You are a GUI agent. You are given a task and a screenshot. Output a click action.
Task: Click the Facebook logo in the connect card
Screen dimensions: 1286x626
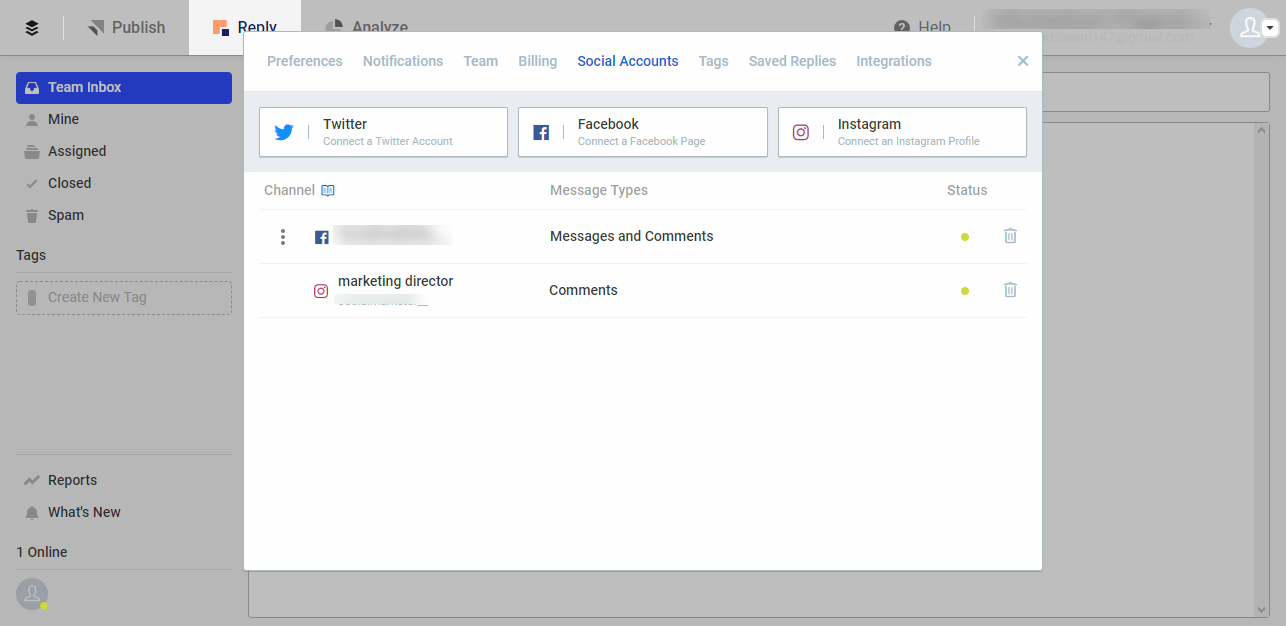[541, 131]
